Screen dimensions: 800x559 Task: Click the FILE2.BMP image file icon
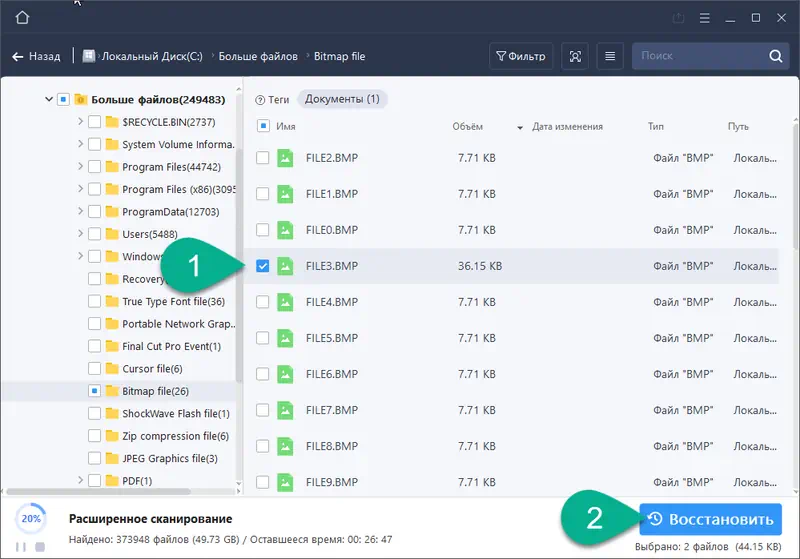[x=286, y=158]
